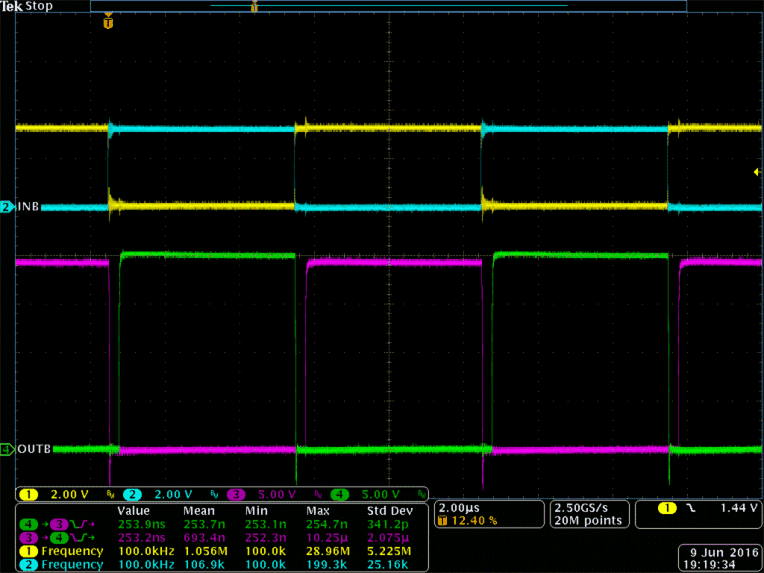Toggle the cyan channel 2 badge

135,495
